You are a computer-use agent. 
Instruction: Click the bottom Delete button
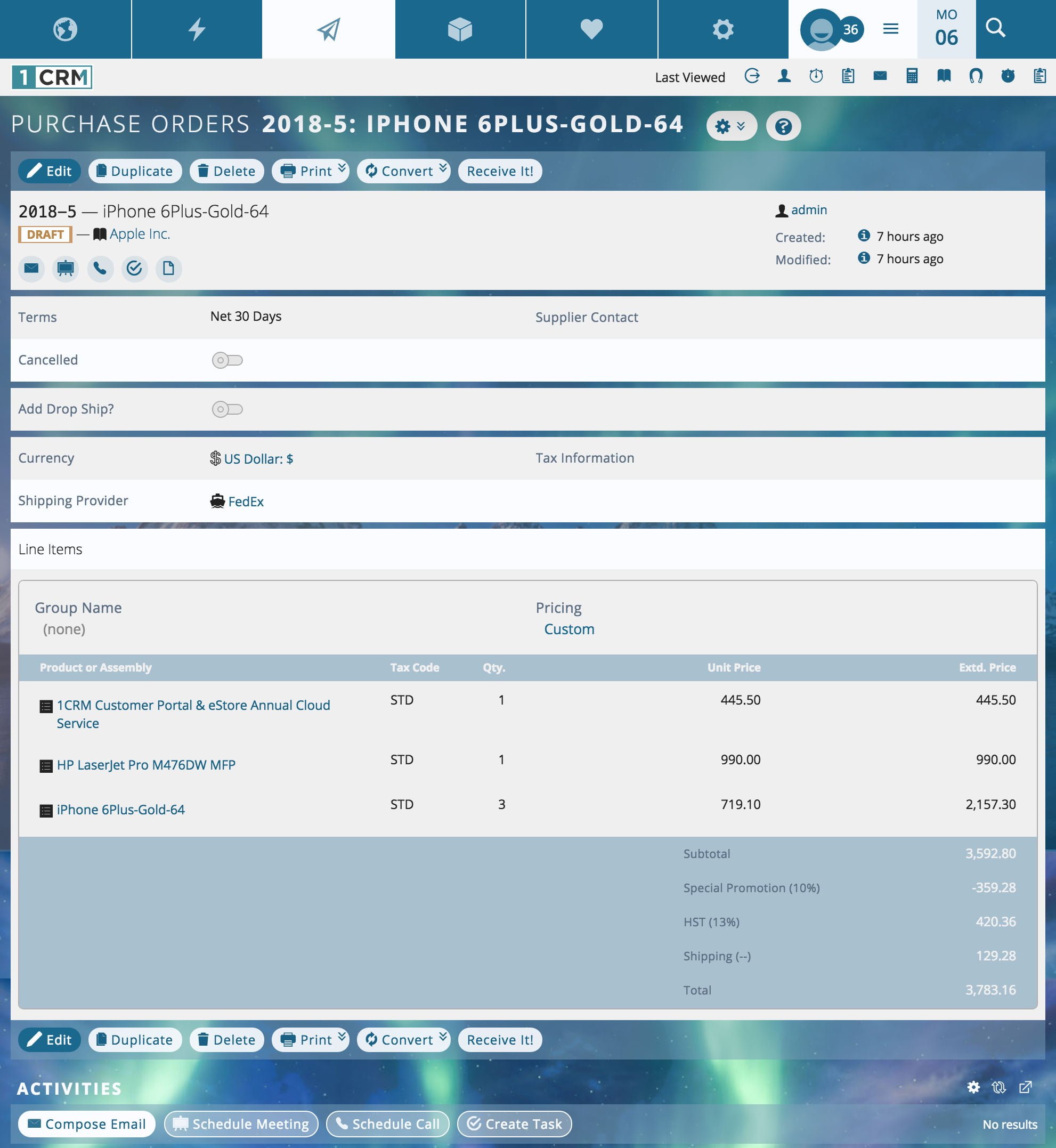click(226, 1039)
